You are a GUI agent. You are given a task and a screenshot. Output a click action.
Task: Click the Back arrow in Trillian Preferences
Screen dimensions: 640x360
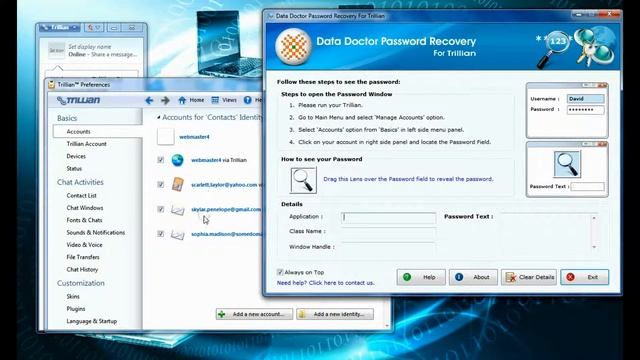pyautogui.click(x=149, y=100)
